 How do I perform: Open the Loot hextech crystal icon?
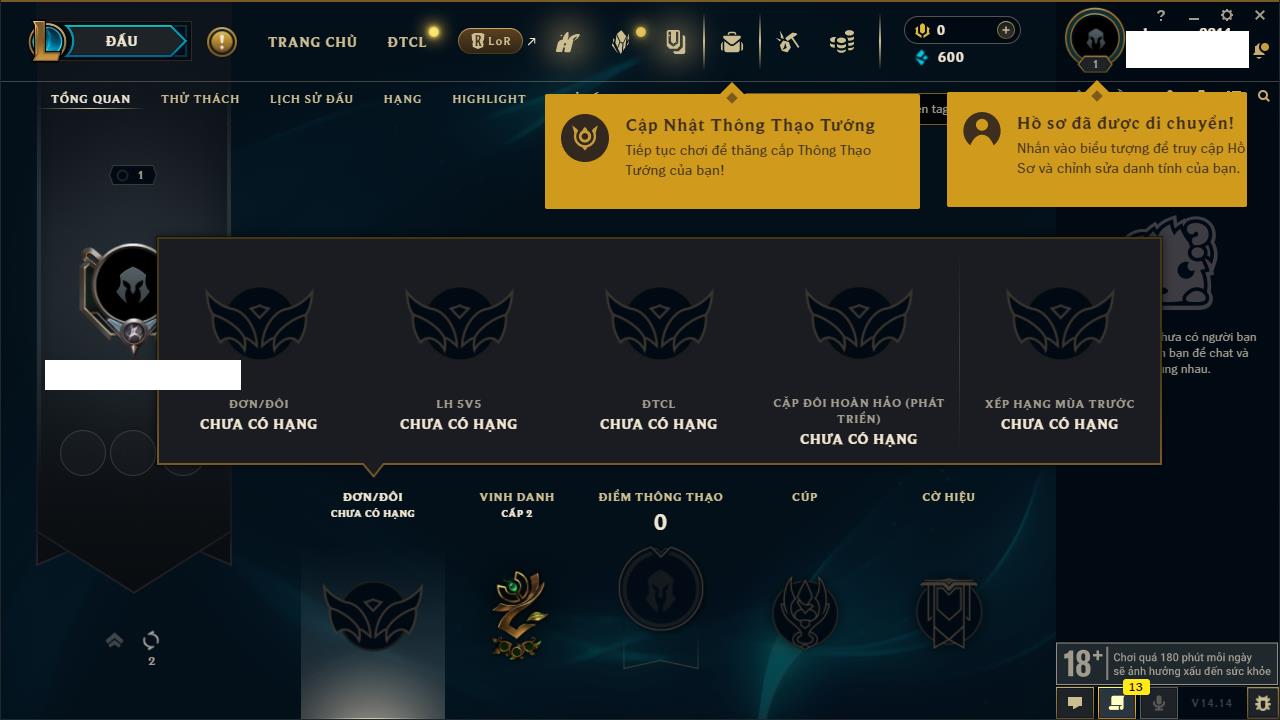pyautogui.click(x=621, y=42)
